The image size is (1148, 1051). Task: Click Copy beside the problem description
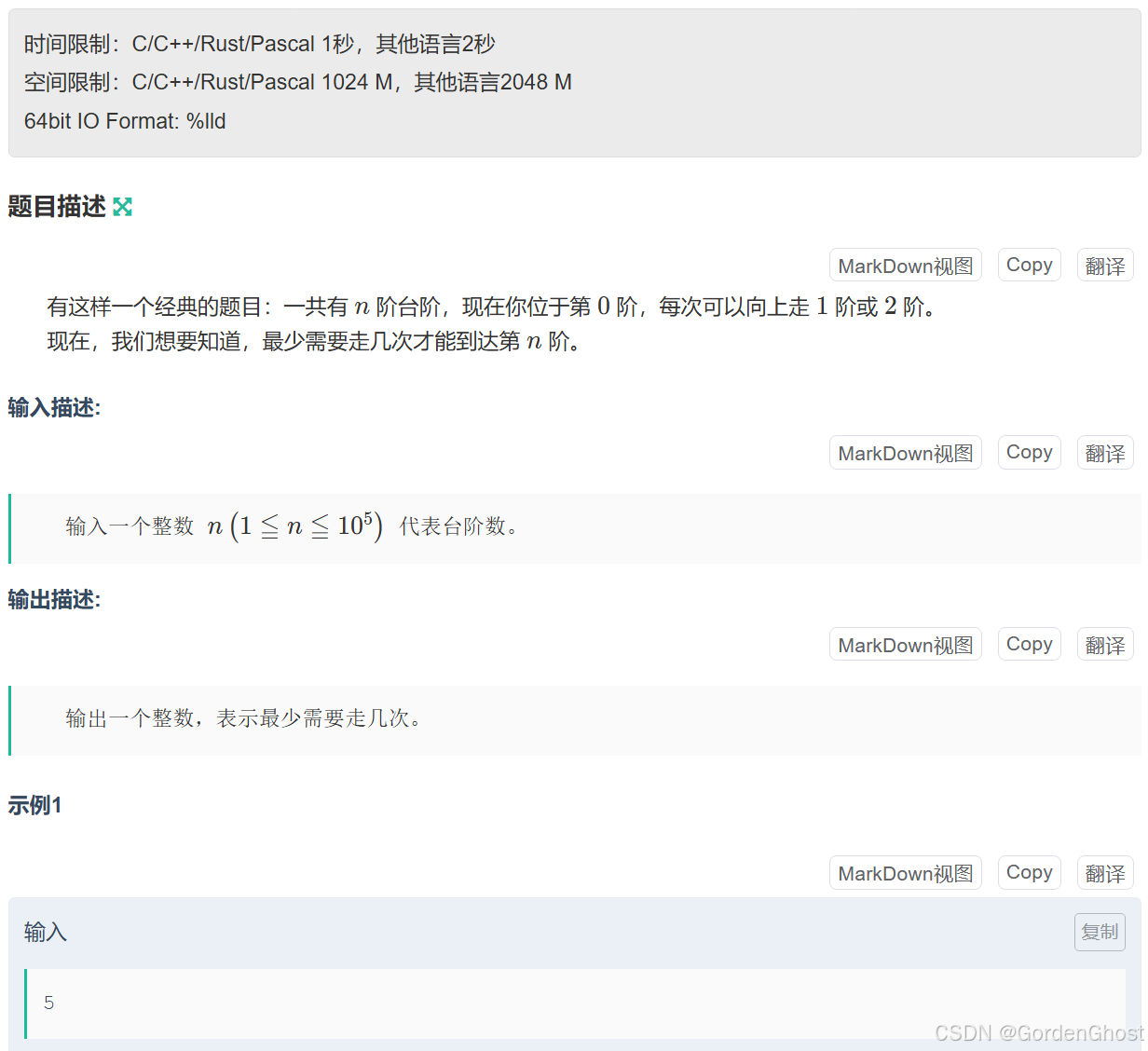click(x=1028, y=265)
